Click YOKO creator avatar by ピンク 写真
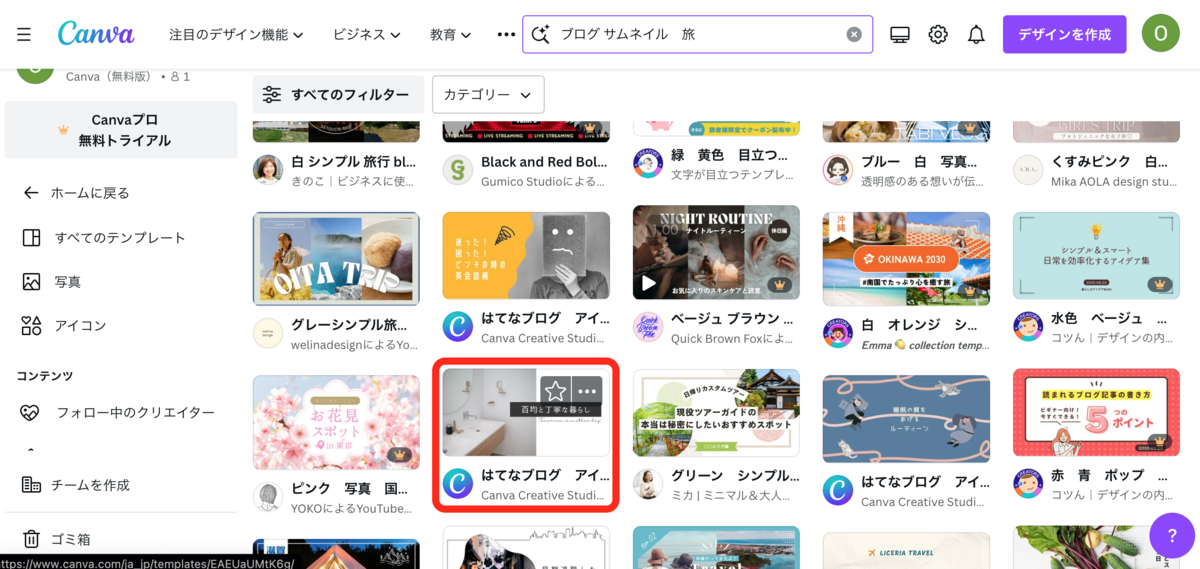Viewport: 1200px width, 569px height. 268,496
